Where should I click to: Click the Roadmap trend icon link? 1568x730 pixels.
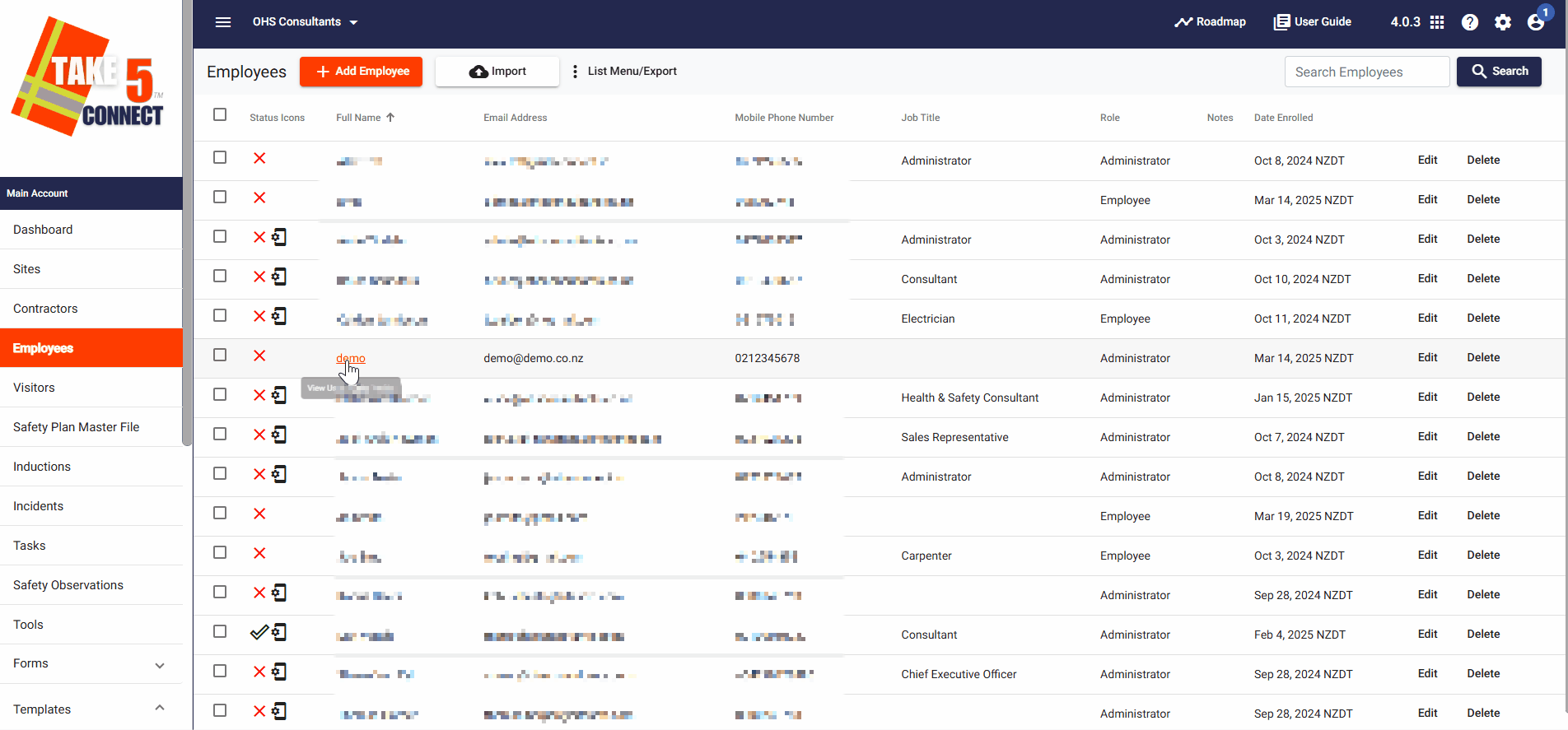point(1210,22)
